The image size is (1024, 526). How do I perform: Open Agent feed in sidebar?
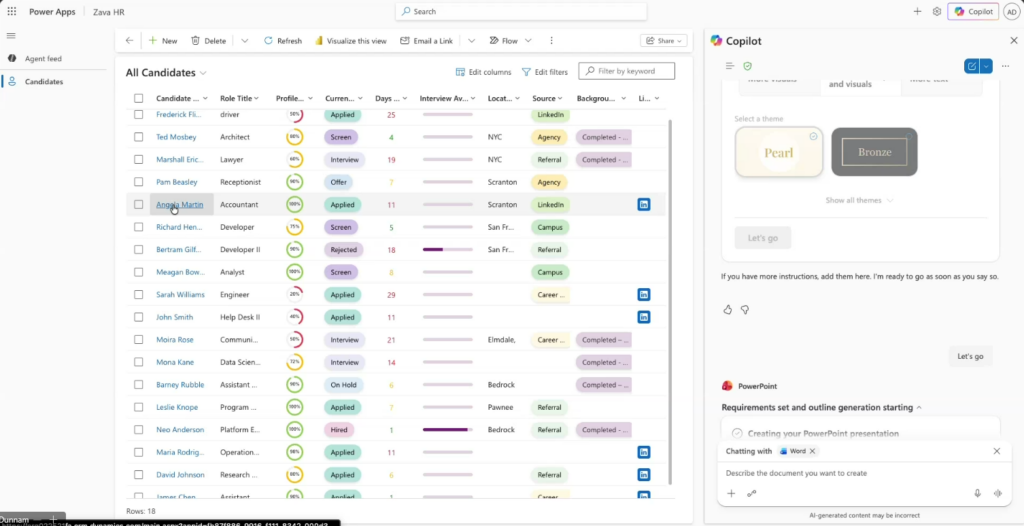[x=43, y=59]
